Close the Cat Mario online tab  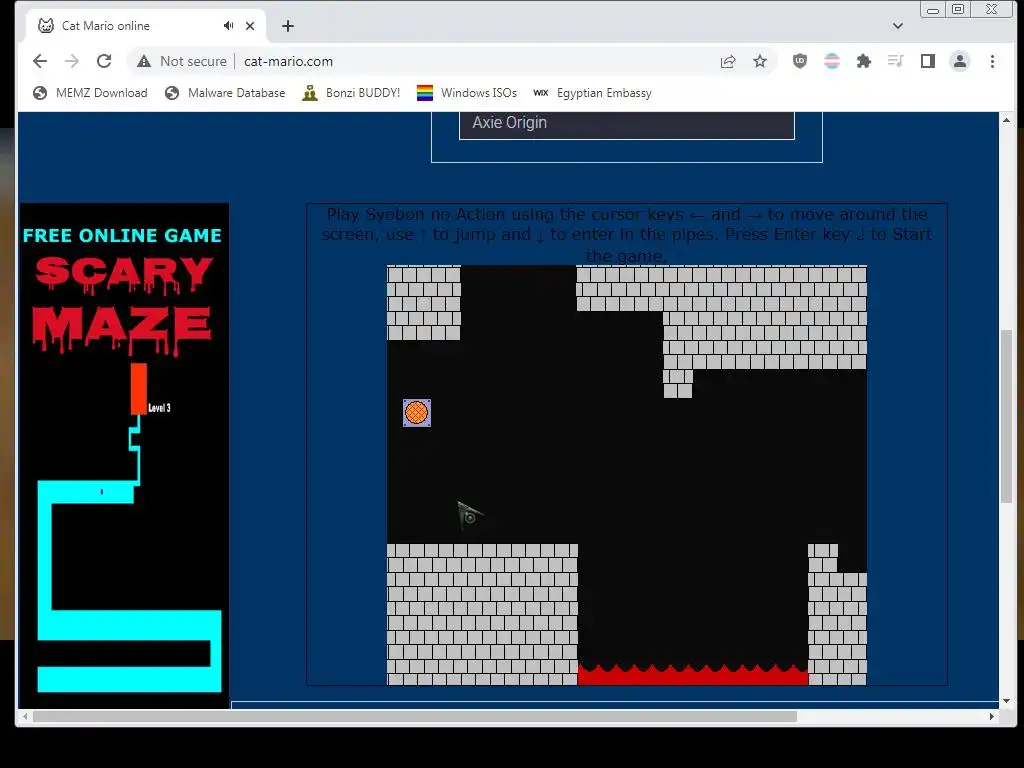pos(249,26)
